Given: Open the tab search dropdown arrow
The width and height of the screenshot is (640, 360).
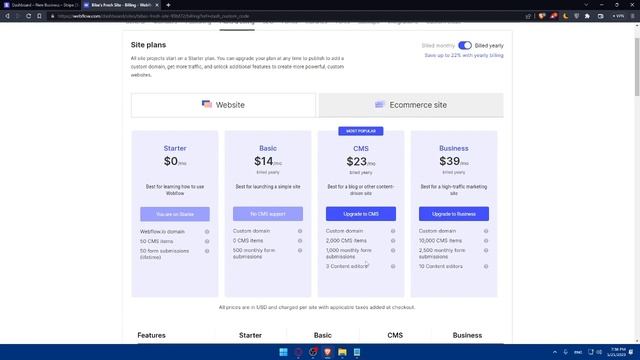Looking at the screenshot, I should [586, 5].
